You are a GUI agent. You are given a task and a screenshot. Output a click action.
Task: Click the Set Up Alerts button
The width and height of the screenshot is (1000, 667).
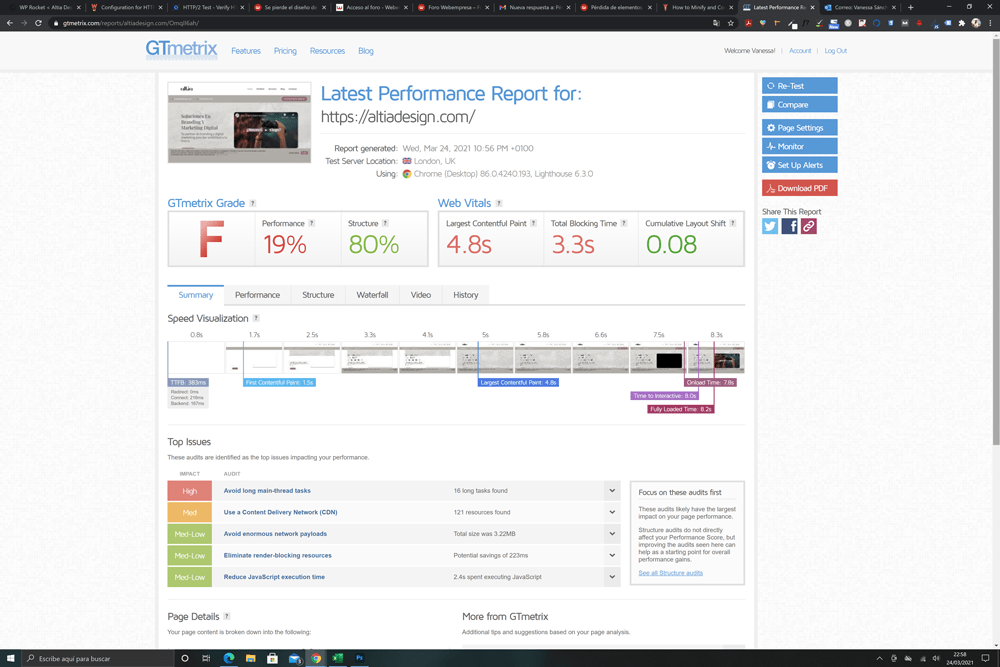[x=800, y=165]
